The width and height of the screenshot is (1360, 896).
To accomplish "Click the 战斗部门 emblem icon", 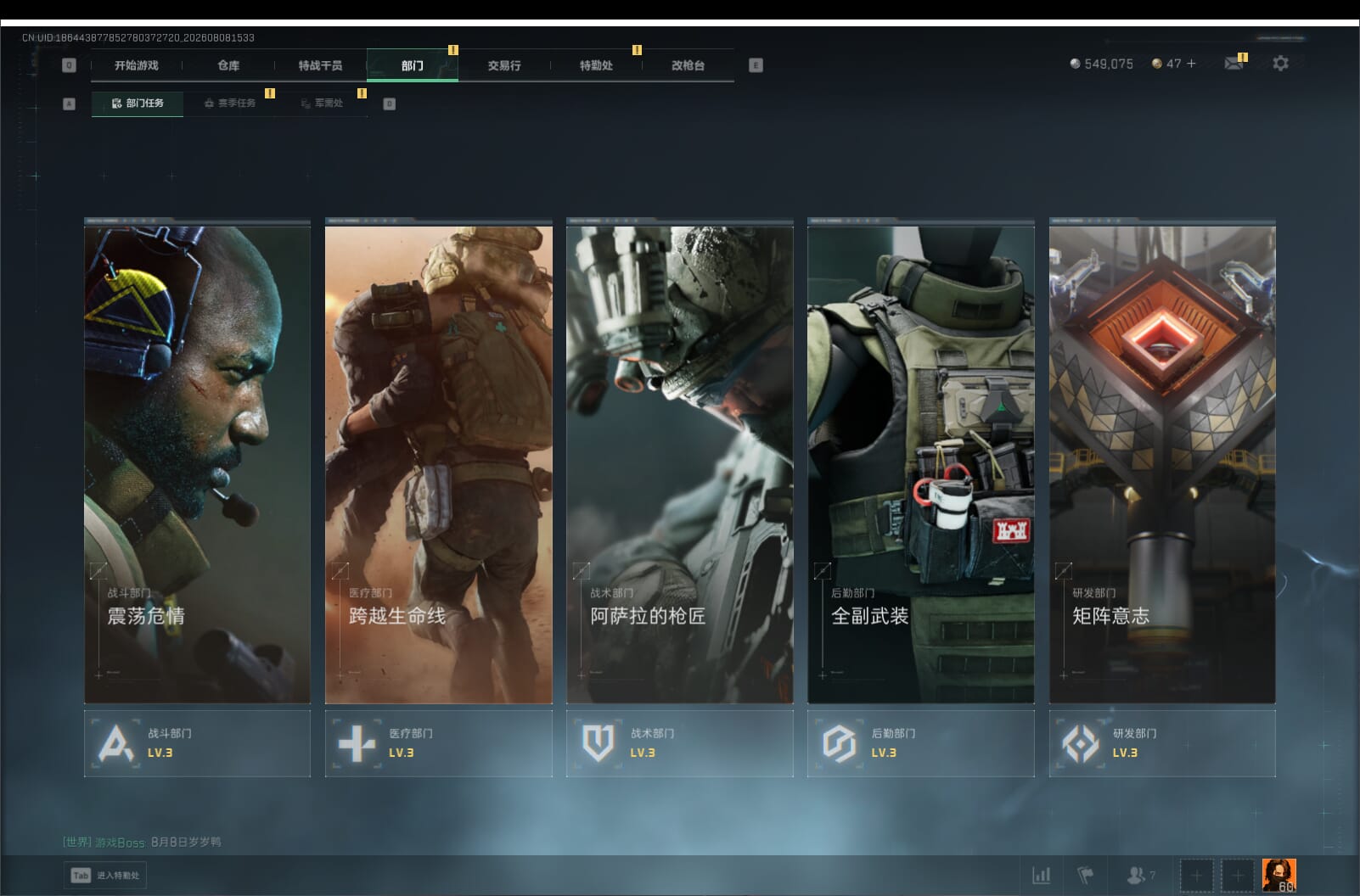I will click(x=115, y=743).
